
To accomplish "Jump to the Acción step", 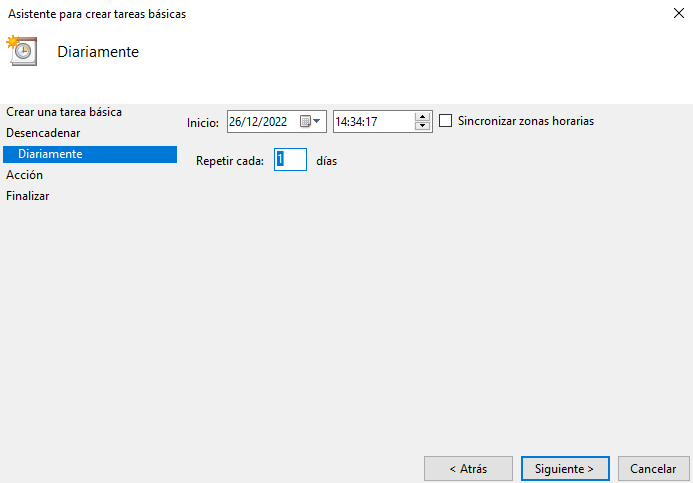I will pyautogui.click(x=25, y=175).
